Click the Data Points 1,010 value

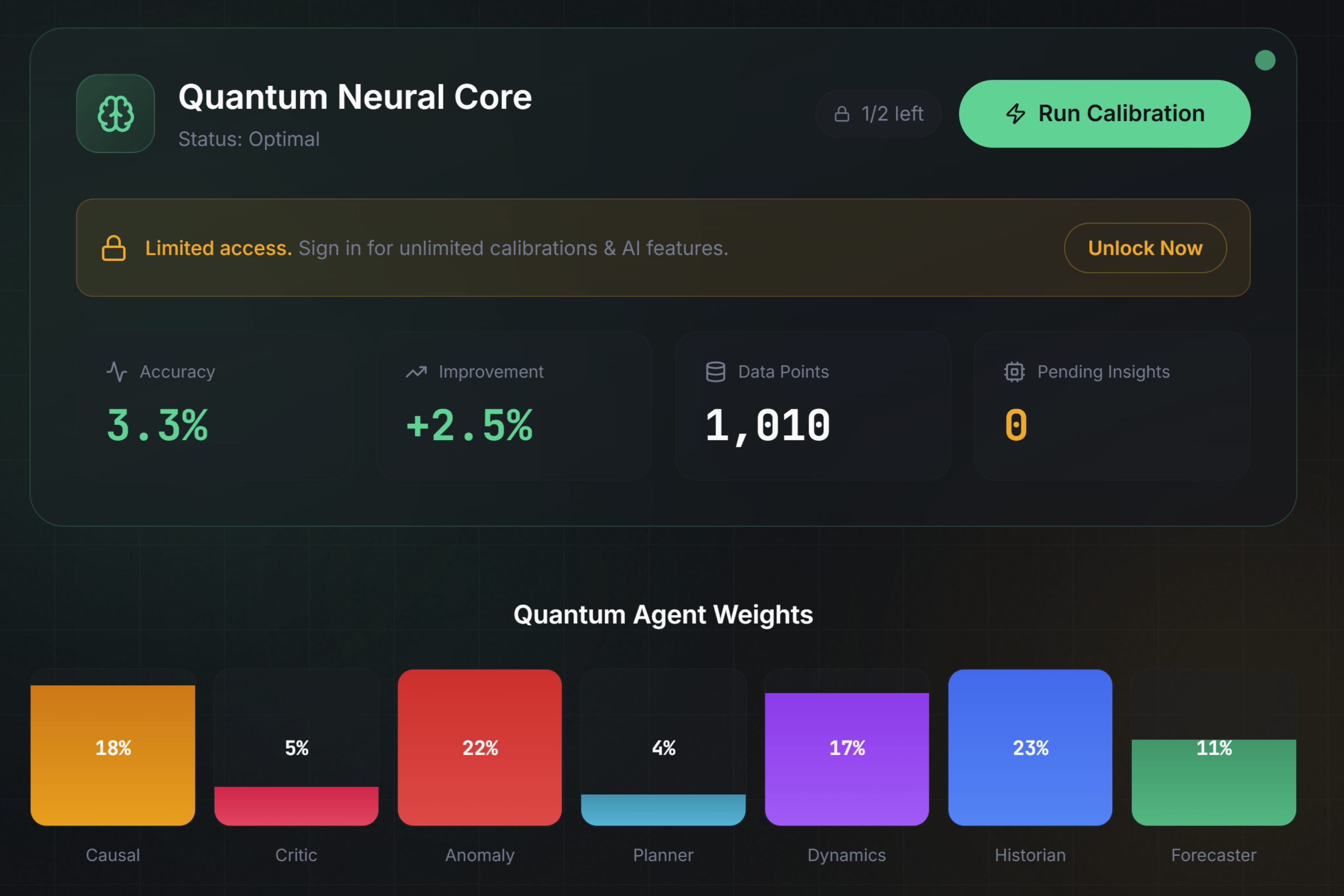[767, 426]
